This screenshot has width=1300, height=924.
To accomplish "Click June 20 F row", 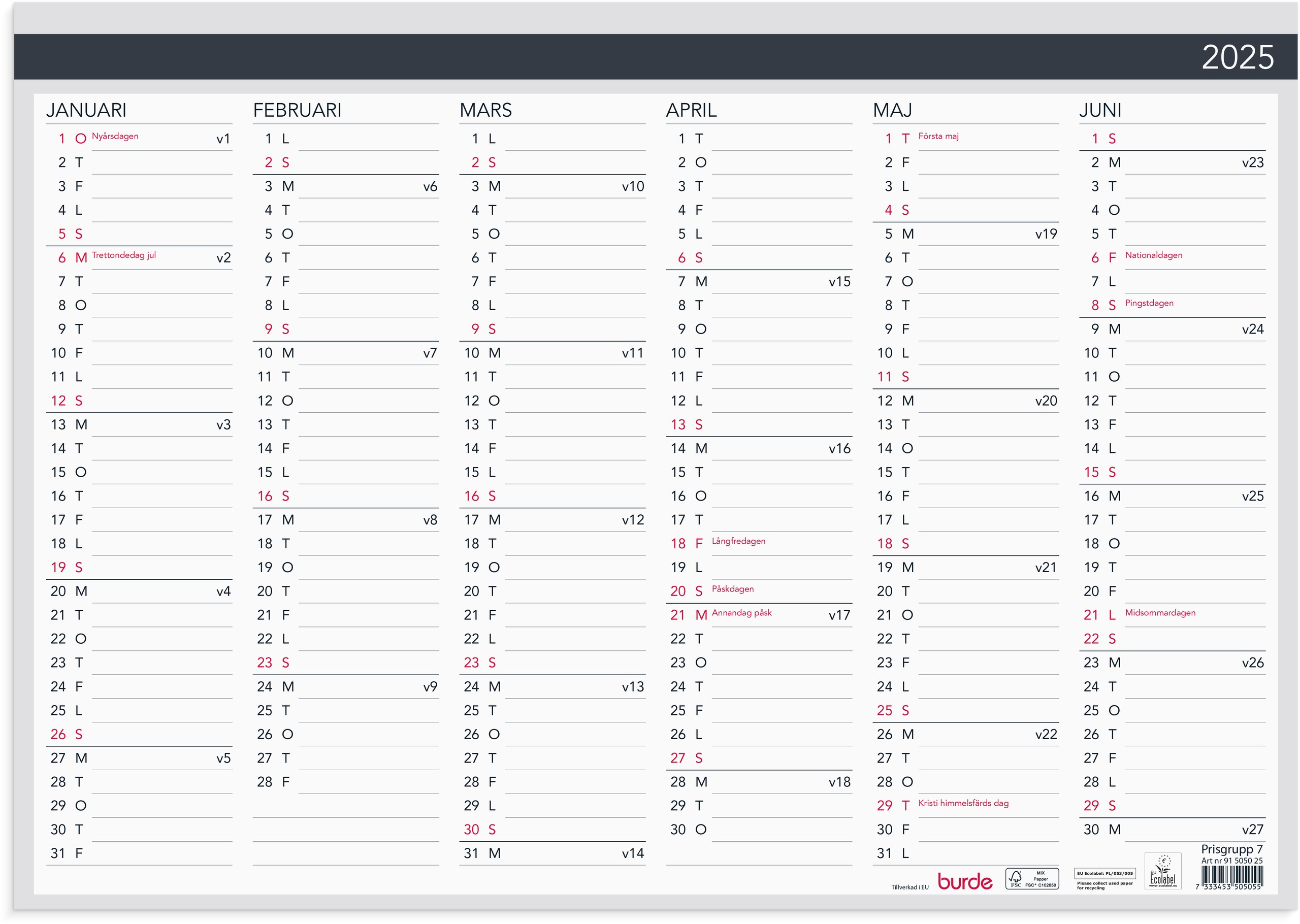I will [1172, 592].
